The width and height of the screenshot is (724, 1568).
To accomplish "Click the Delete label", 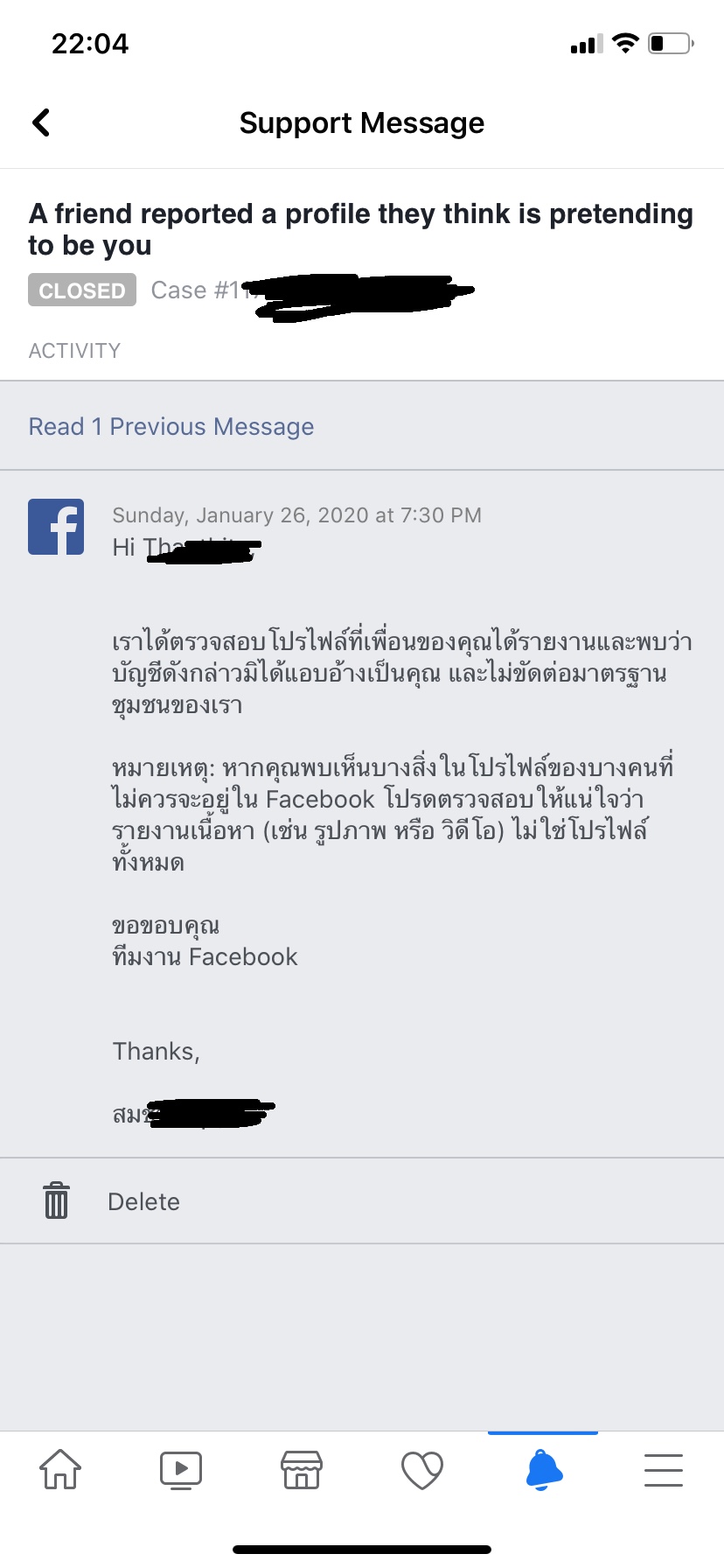I will [x=143, y=1201].
